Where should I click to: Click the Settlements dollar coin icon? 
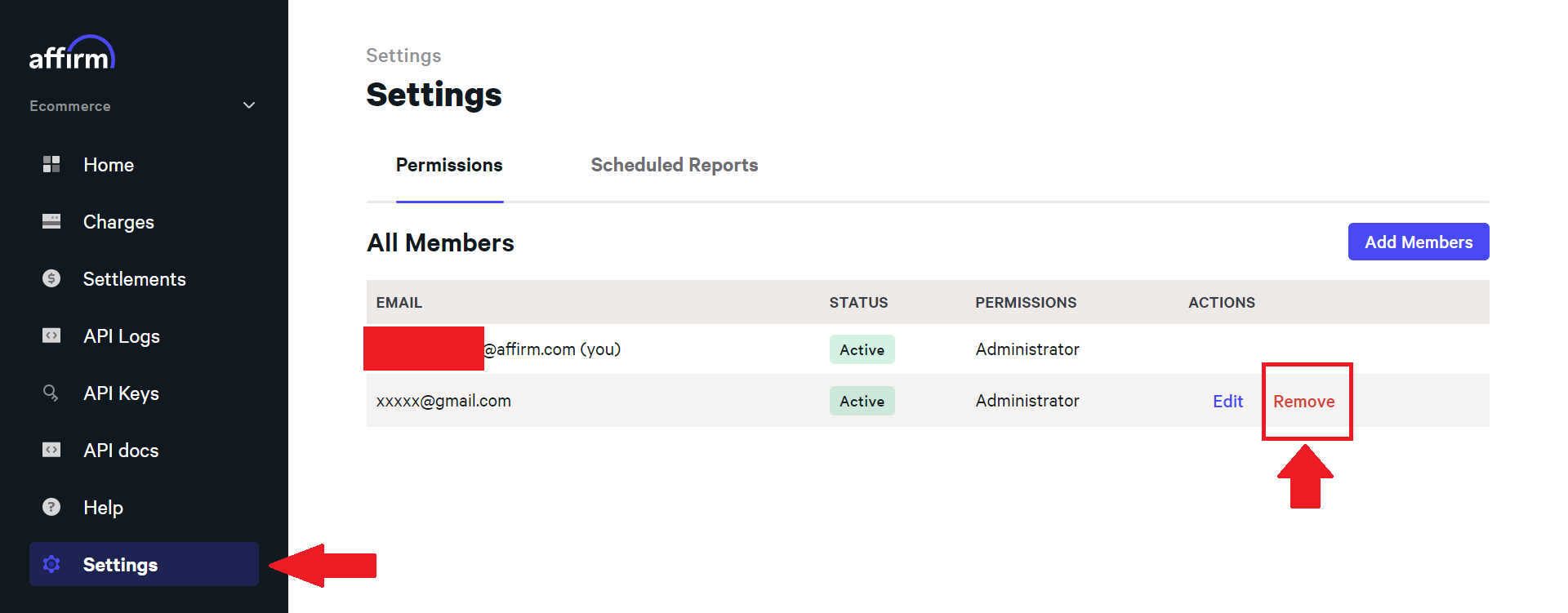[51, 278]
